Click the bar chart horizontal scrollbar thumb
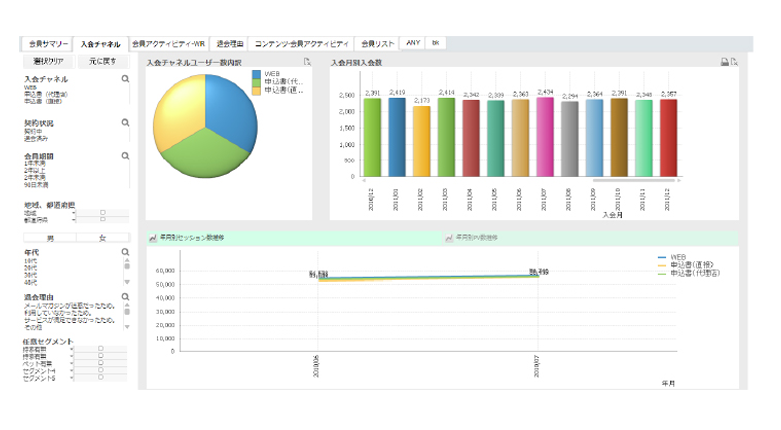The width and height of the screenshot is (781, 430). 634,180
